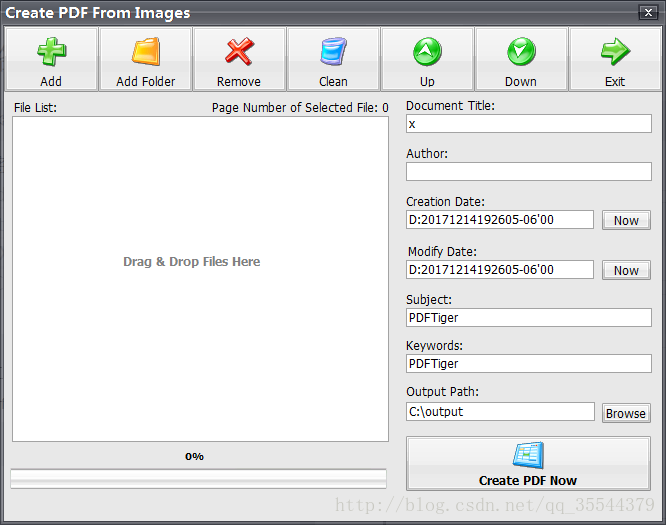Click the Output Path text field

(499, 412)
